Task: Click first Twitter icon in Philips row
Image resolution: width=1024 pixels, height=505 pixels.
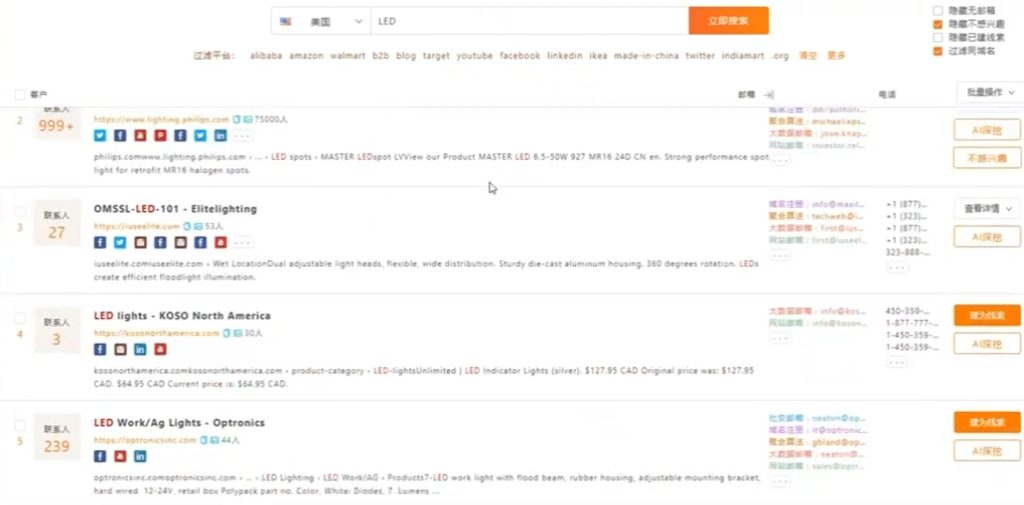Action: point(100,135)
